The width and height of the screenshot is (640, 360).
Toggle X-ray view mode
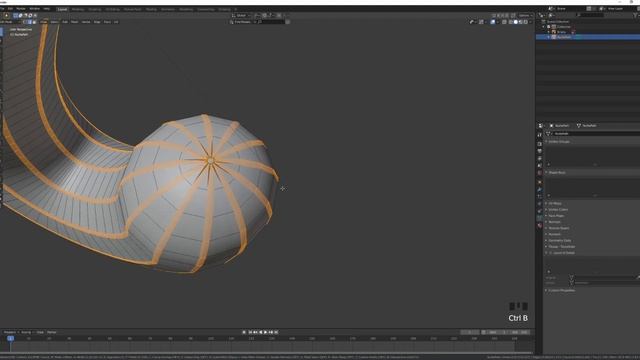(504, 22)
